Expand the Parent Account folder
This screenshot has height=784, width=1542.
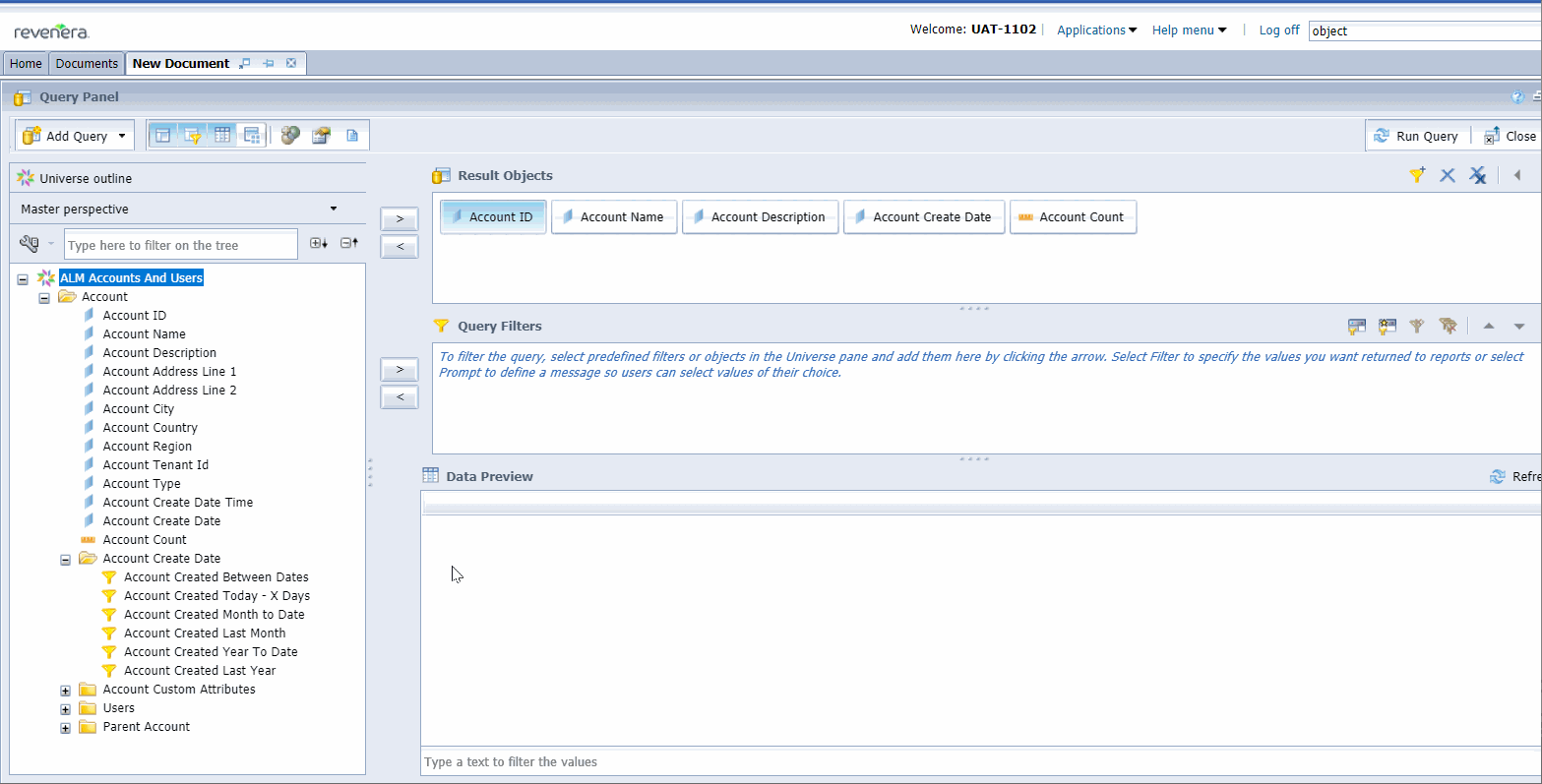[66, 728]
